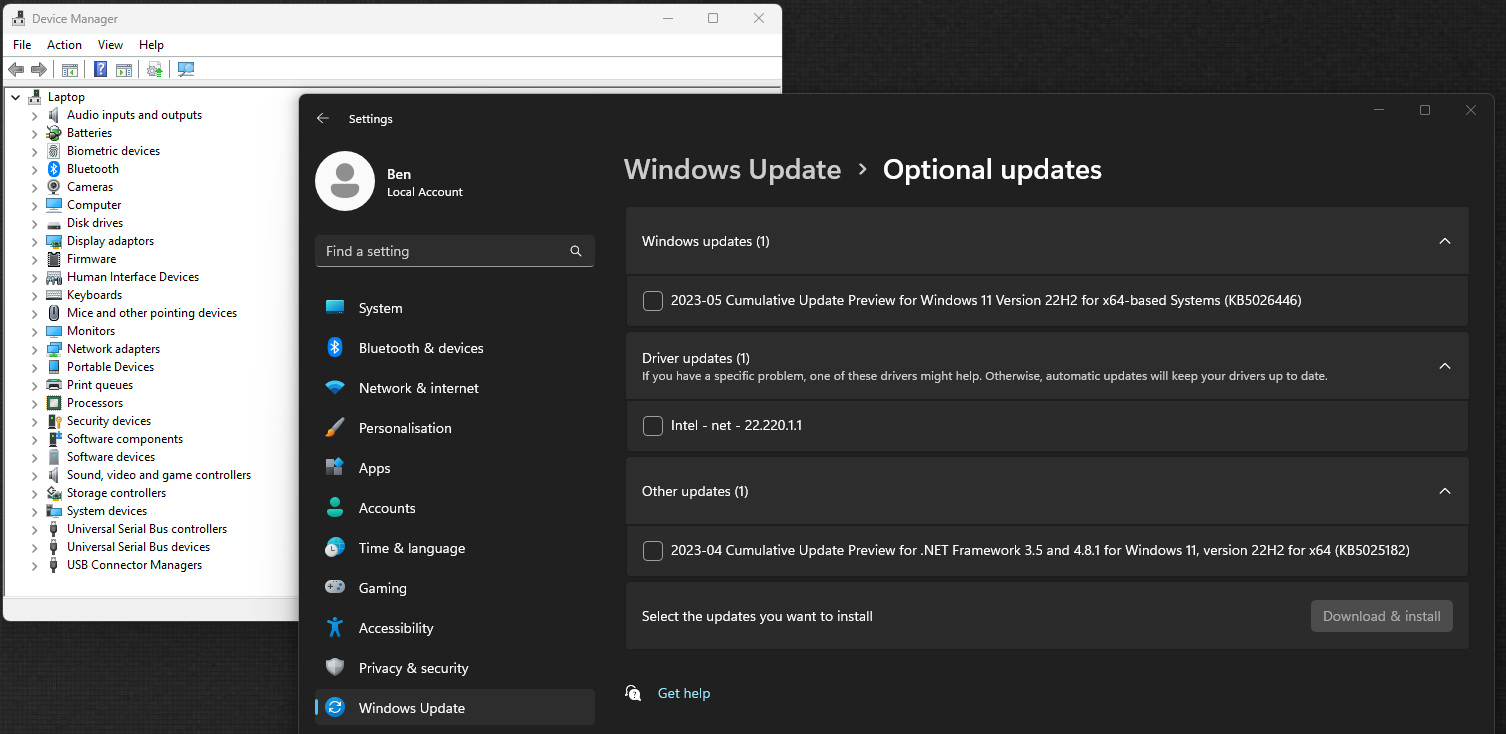Select Storage controllers tree item
Screen dimensions: 1506x734
click(x=116, y=493)
